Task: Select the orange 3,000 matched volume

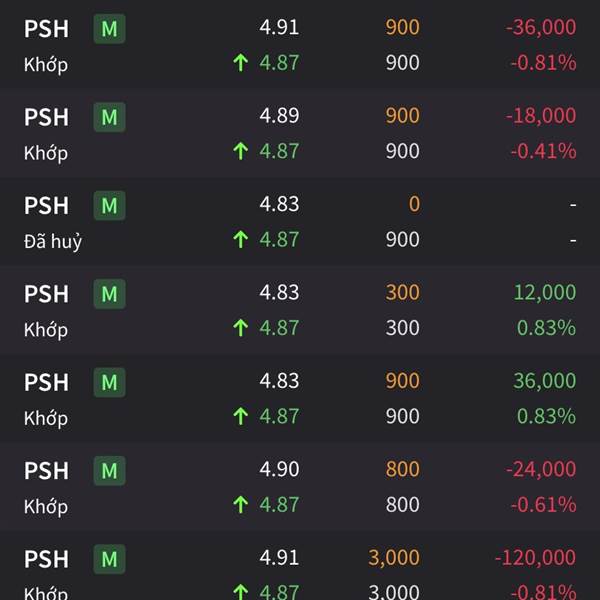Action: (x=394, y=558)
